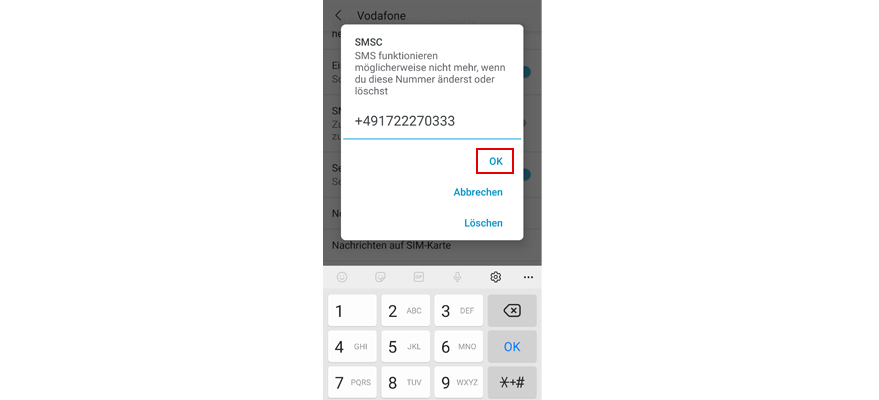879x400 pixels.
Task: Tap the backspace delete key
Action: (x=512, y=310)
